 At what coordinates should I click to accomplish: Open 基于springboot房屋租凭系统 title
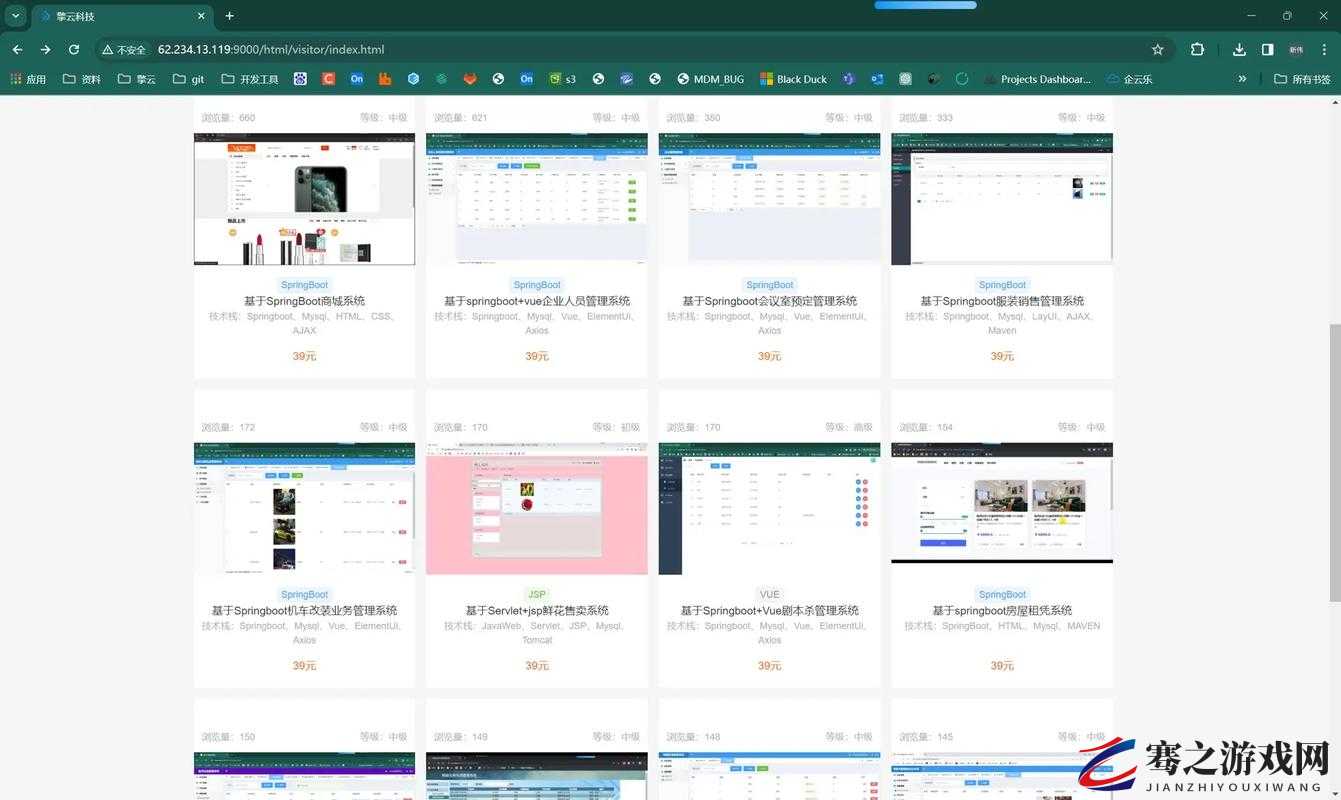[1002, 611]
